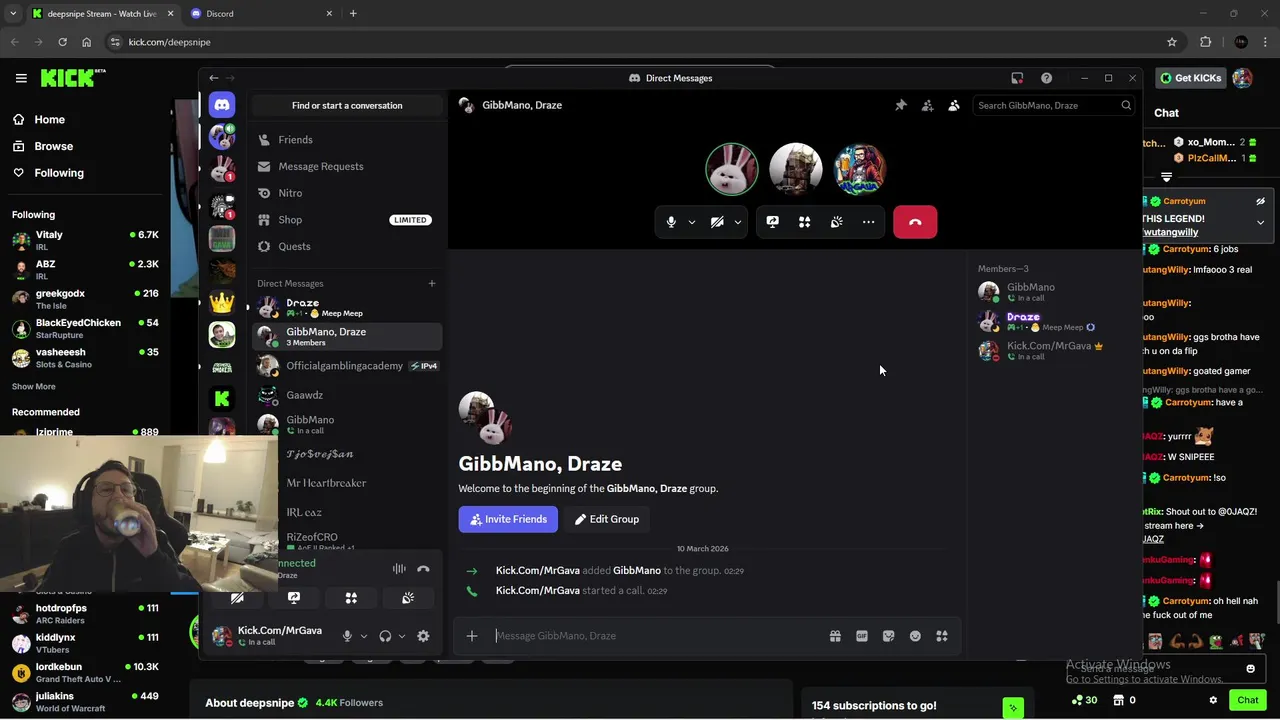Open the Mr Heartbreaker direct message
Screen dimensions: 1280x720
pos(347,483)
